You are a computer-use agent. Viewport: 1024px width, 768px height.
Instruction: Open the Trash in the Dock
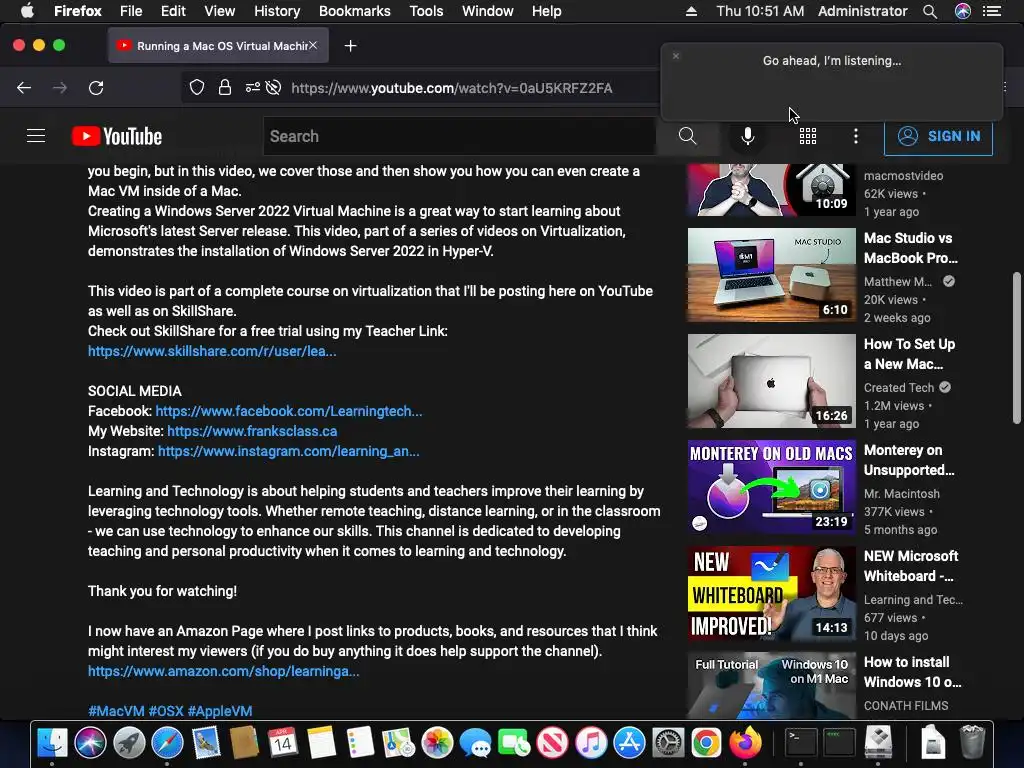pos(972,743)
